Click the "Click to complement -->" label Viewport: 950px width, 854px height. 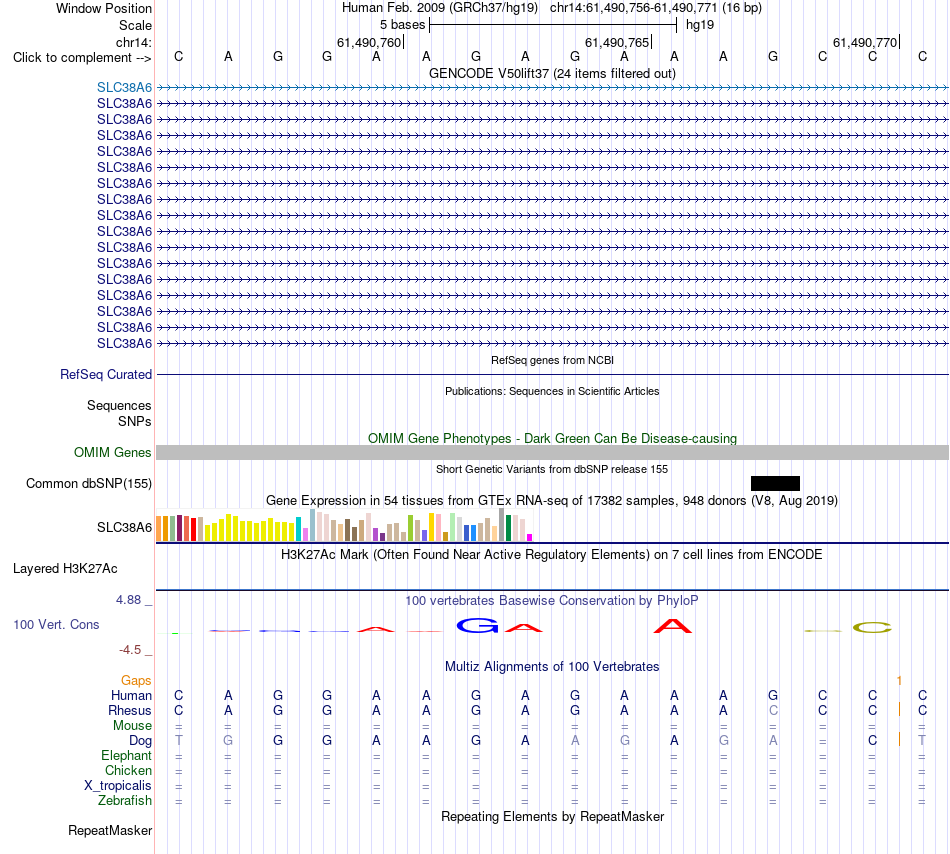[x=82, y=58]
